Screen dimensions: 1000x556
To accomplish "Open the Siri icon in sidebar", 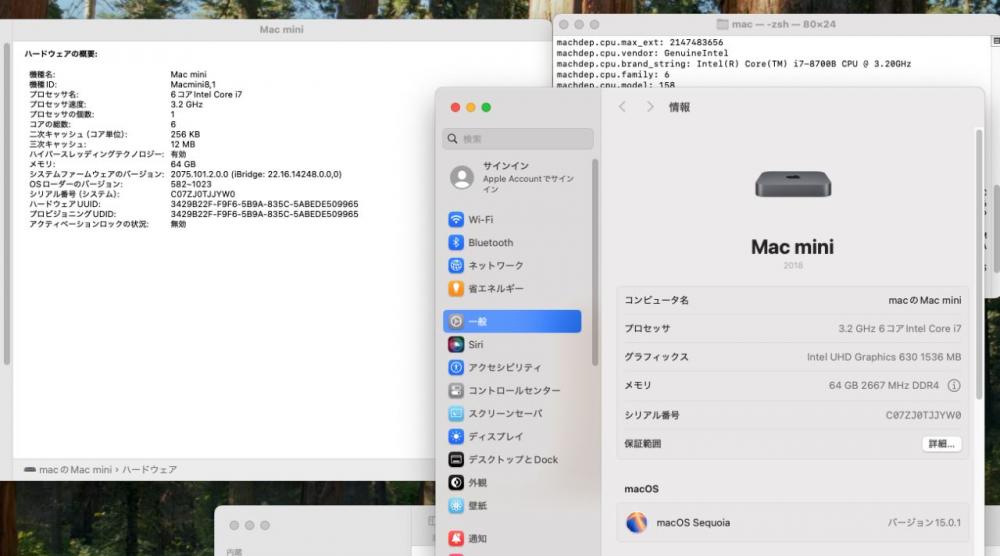I will click(455, 344).
